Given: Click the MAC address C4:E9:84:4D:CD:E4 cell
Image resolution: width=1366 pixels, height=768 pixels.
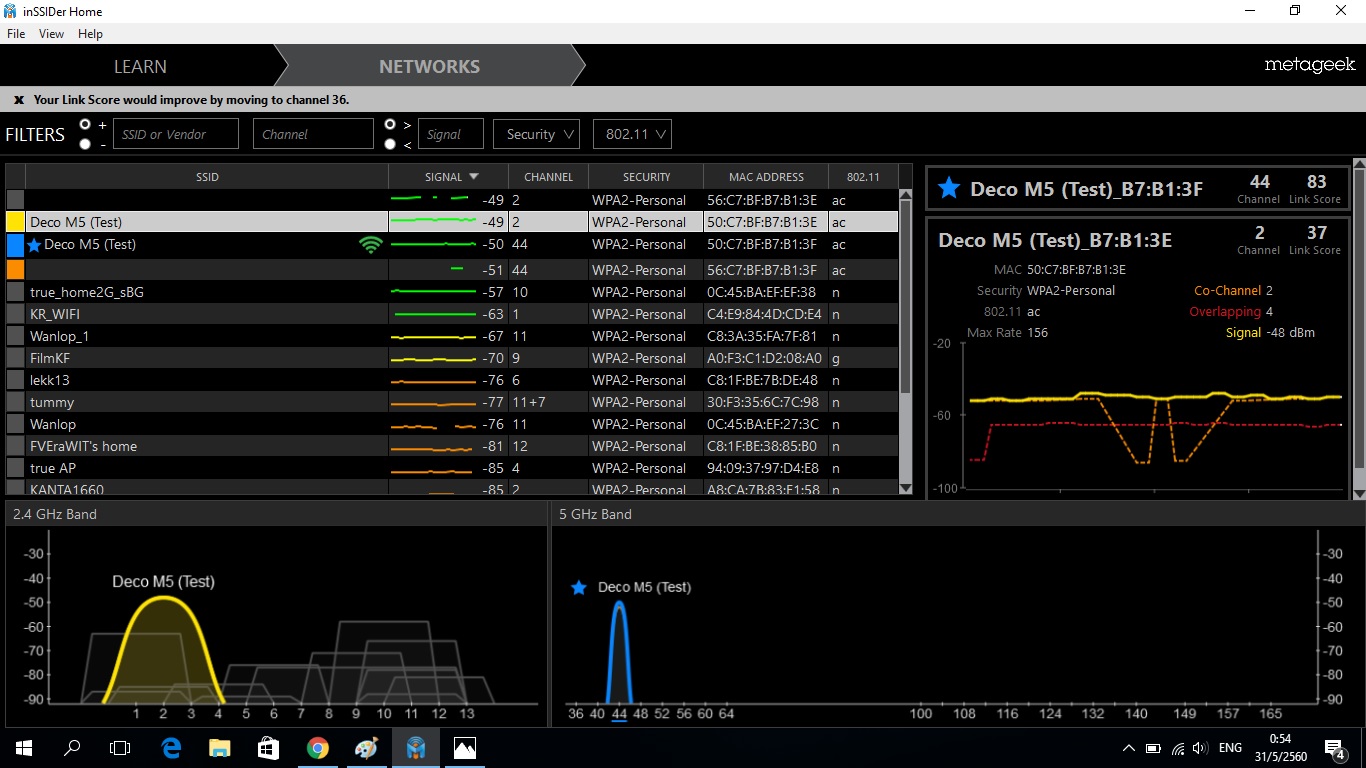Looking at the screenshot, I should tap(764, 314).
